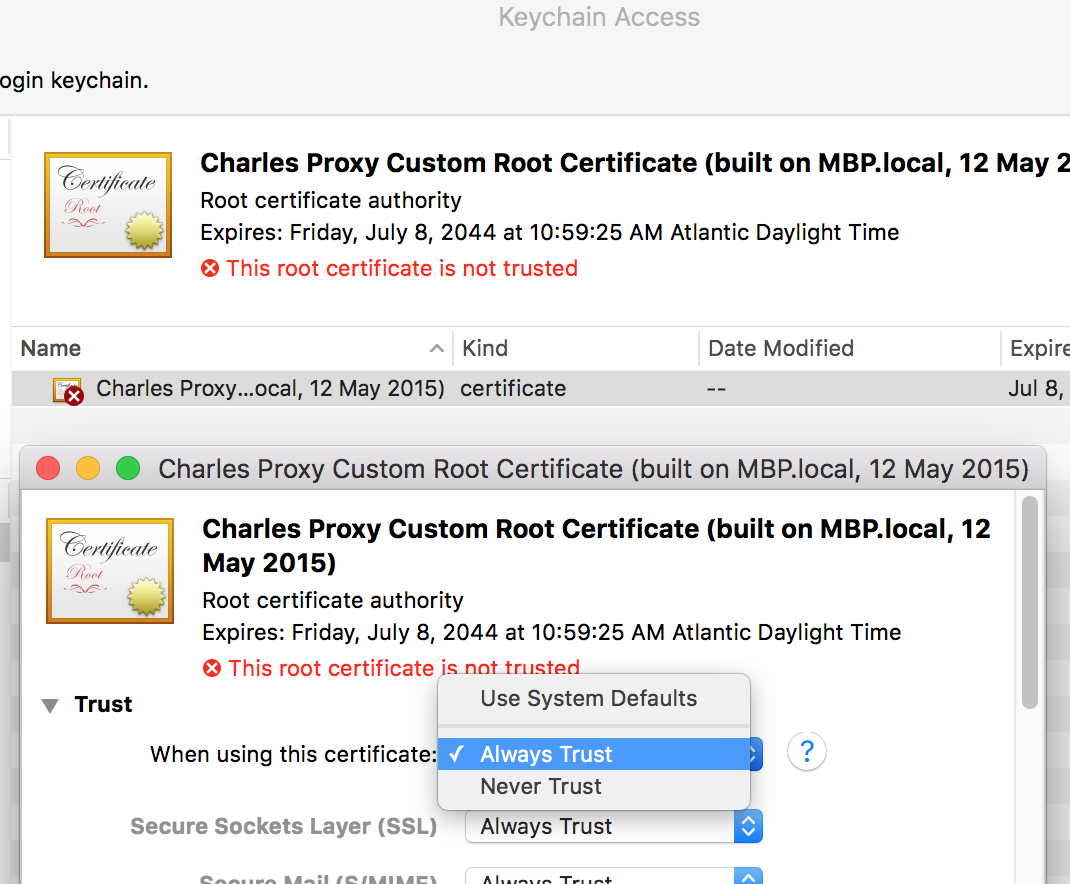This screenshot has height=884, width=1070.
Task: Click 'Root certificate authority' in Keychain Access header
Action: pos(331,200)
